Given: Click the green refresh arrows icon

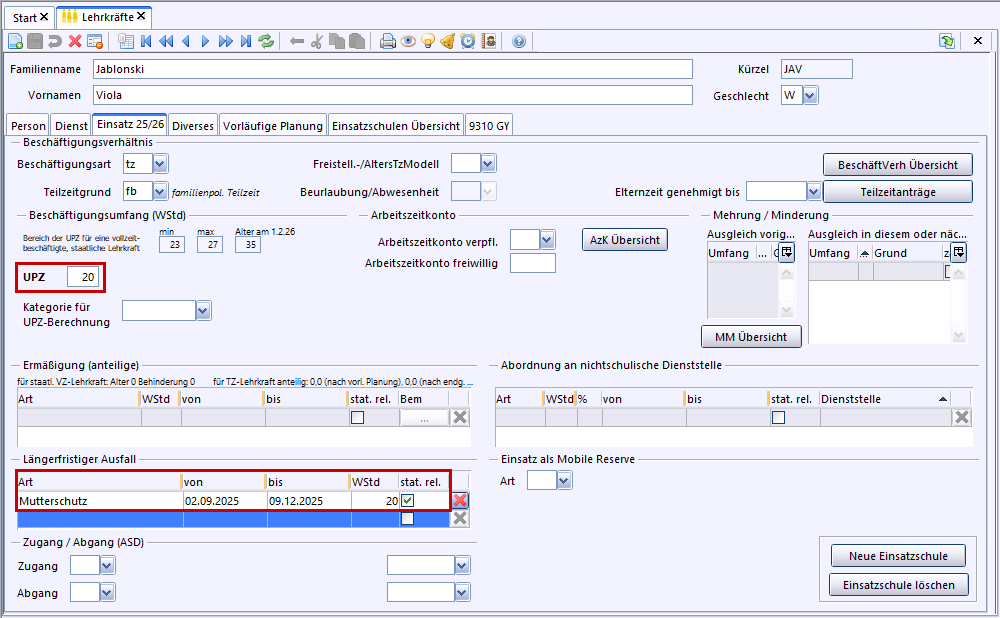Looking at the screenshot, I should click(266, 41).
